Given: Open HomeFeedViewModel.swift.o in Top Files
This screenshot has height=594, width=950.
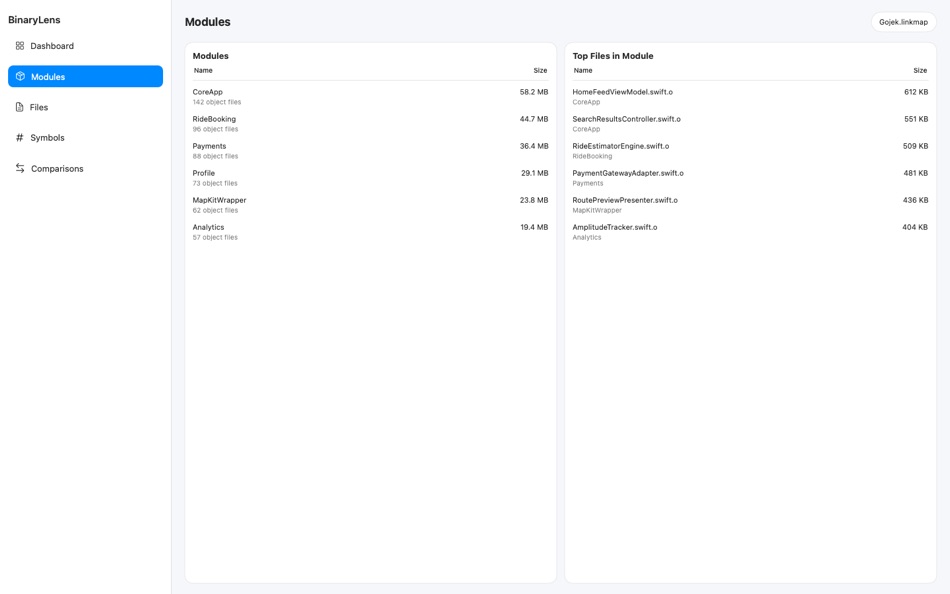Looking at the screenshot, I should point(750,95).
